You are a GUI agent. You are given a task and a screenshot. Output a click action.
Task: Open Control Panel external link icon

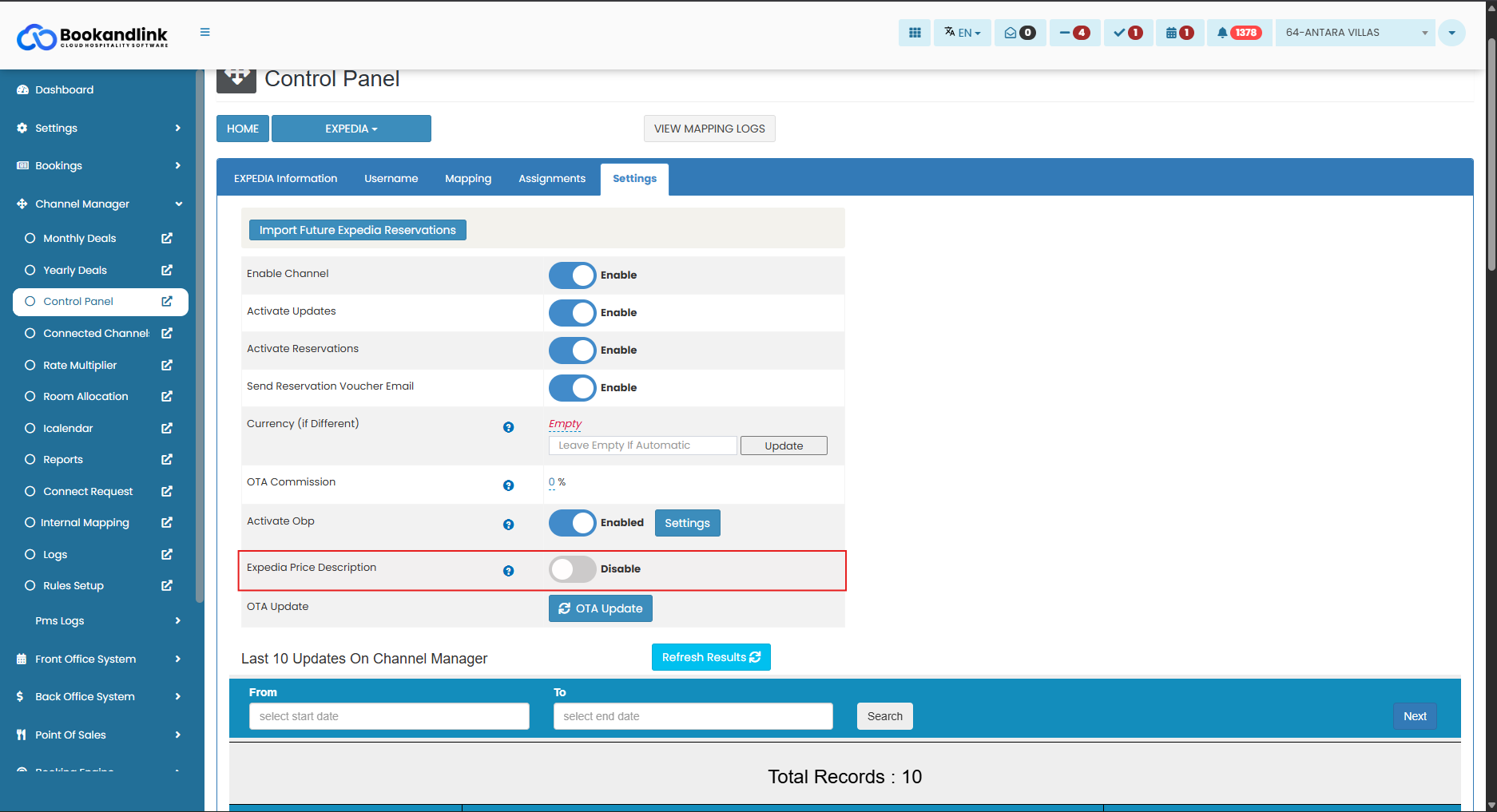(x=167, y=301)
